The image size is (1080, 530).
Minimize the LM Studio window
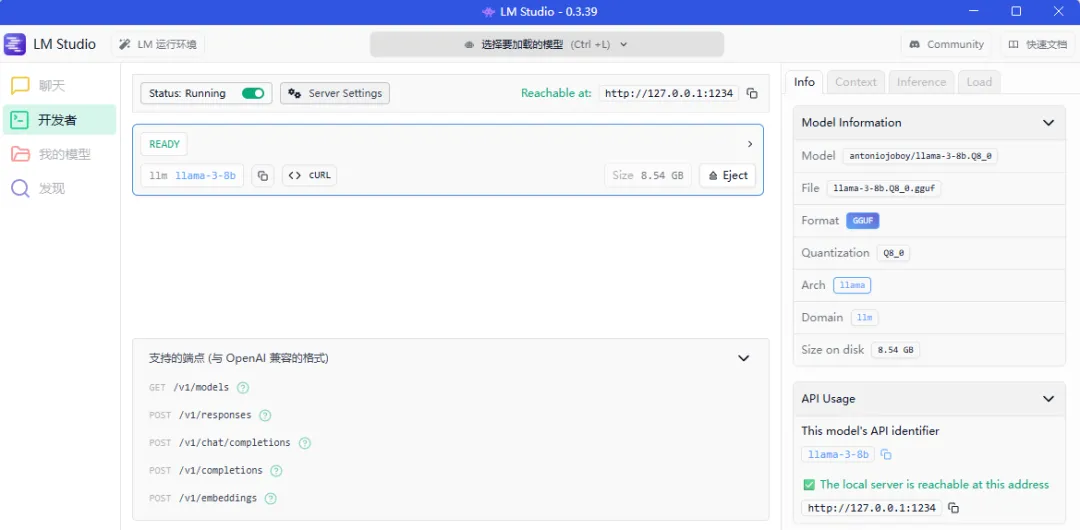click(x=974, y=12)
